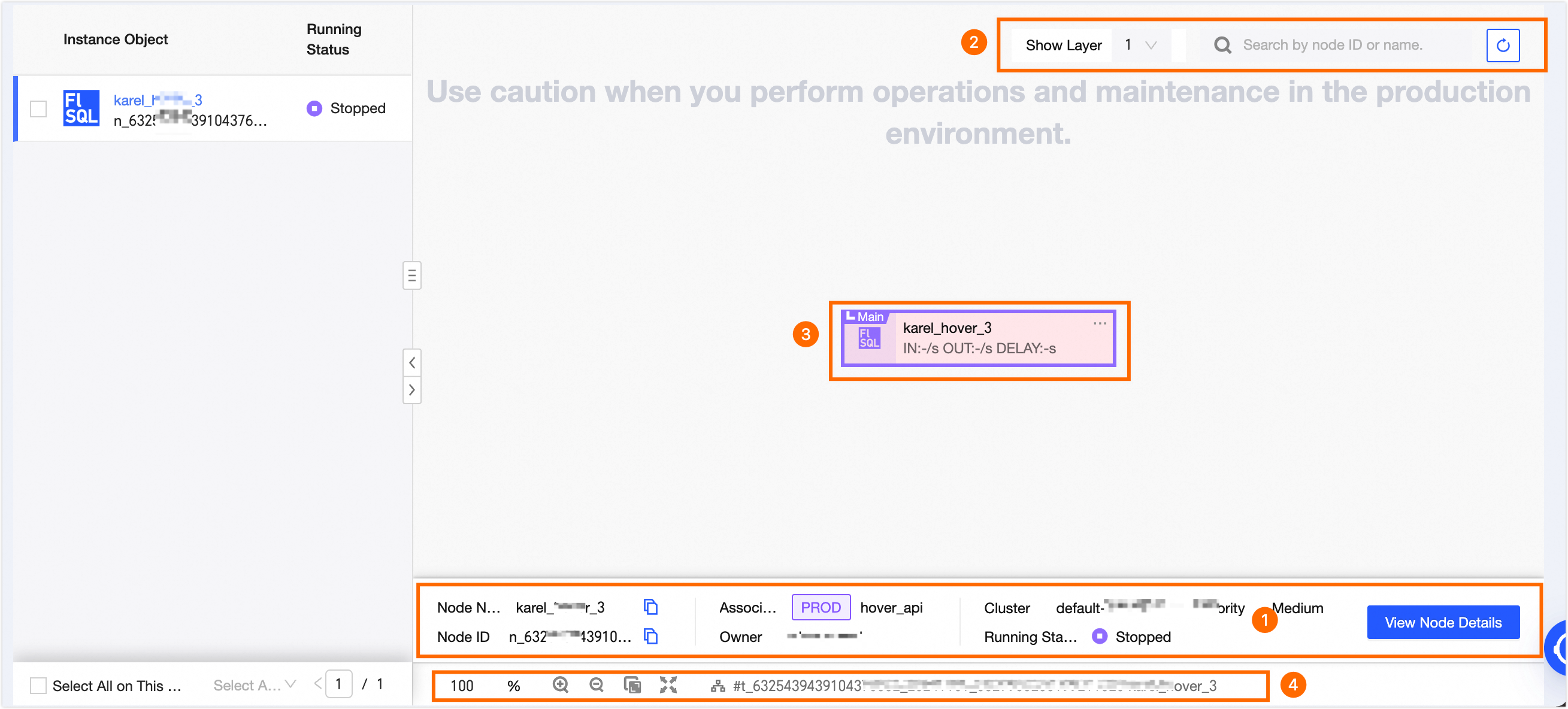The height and width of the screenshot is (709, 1568).
Task: Click the fit-to-screen expand arrows icon
Action: point(668,684)
